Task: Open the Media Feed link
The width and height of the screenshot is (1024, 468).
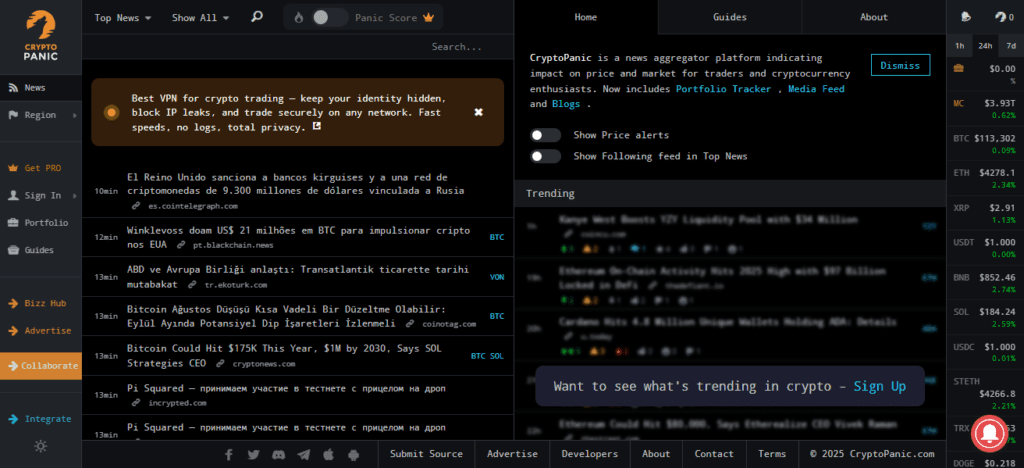Action: (816, 89)
